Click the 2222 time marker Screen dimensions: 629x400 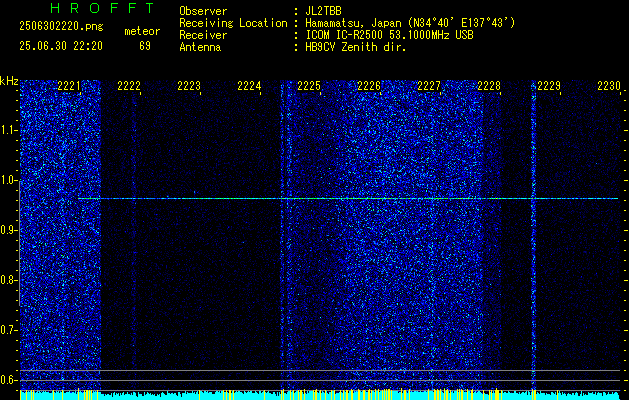[129, 86]
